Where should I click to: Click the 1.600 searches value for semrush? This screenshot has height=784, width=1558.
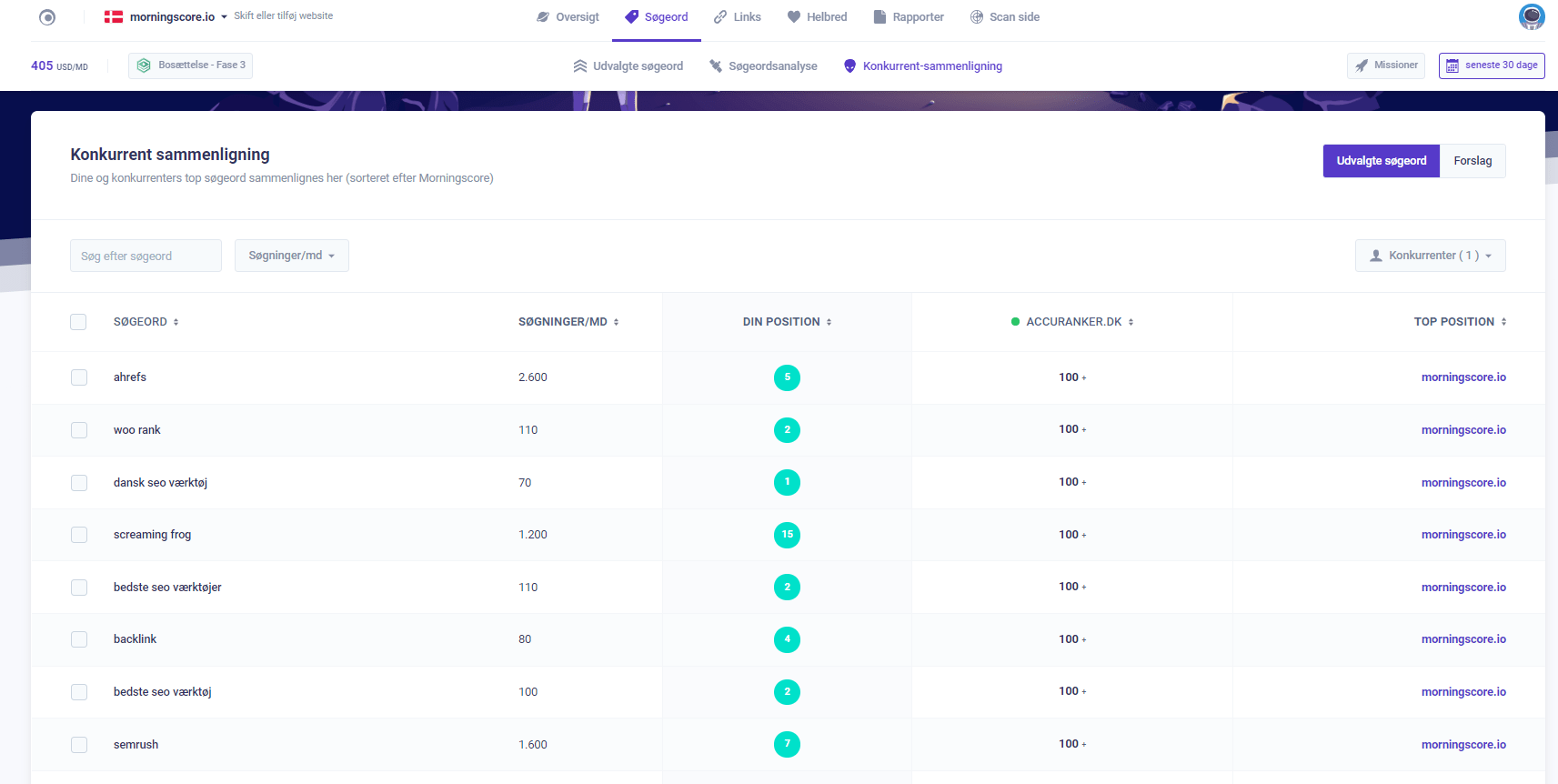pos(533,745)
